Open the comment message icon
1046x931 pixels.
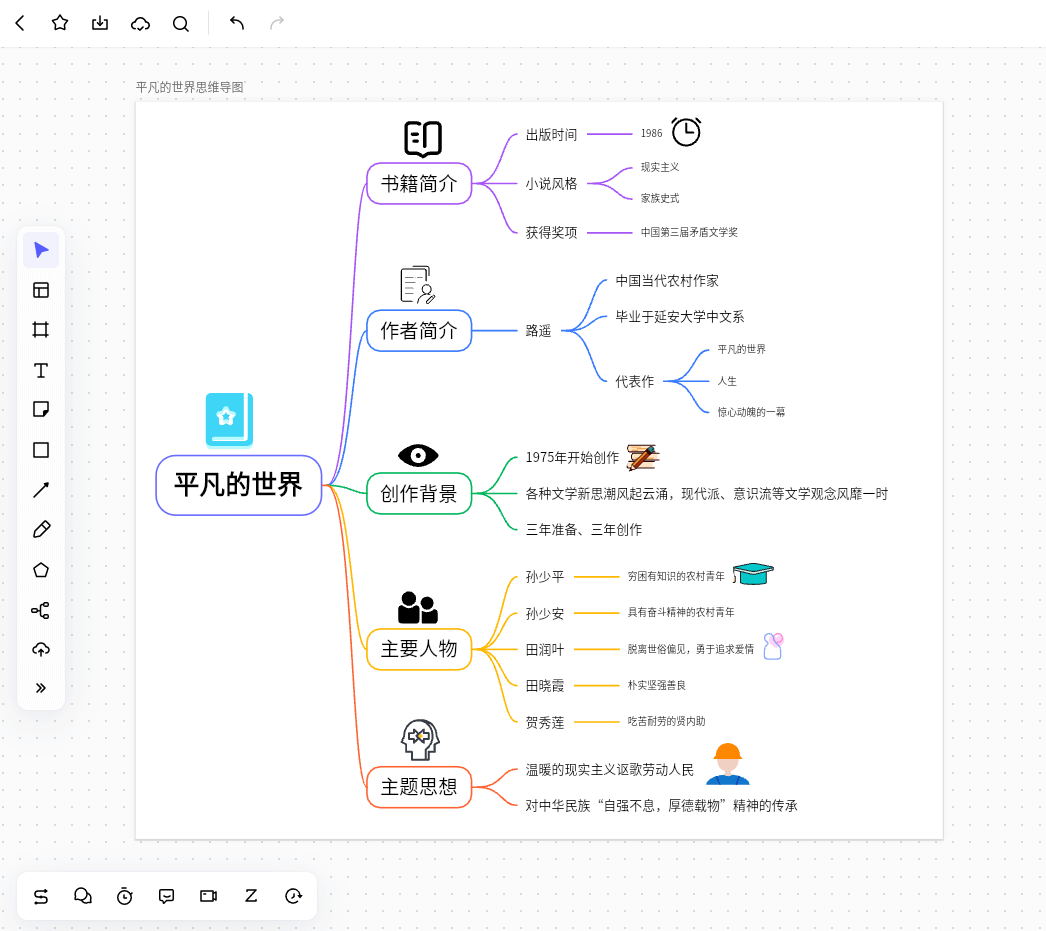click(167, 896)
